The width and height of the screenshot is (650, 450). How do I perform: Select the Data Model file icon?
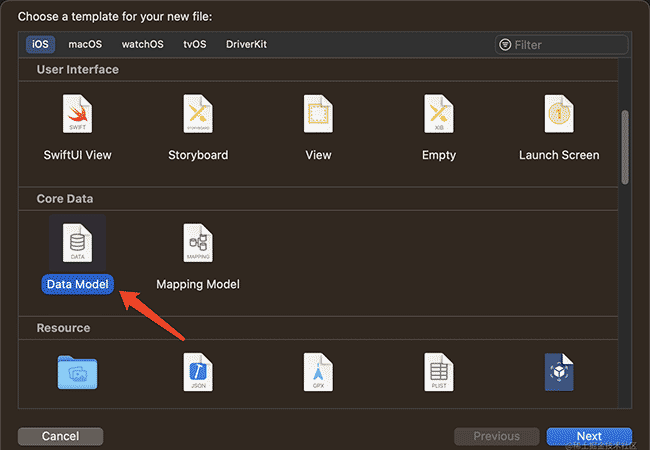78,243
